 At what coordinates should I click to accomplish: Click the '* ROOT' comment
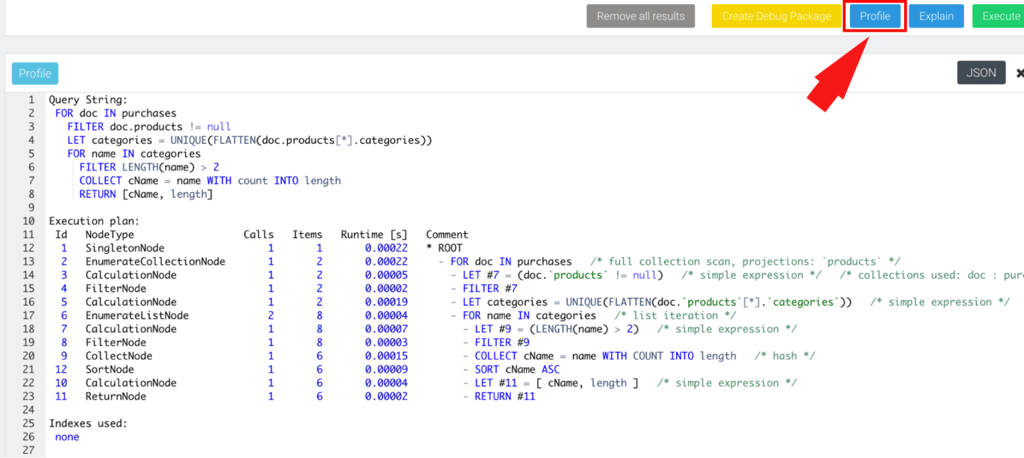tap(444, 248)
